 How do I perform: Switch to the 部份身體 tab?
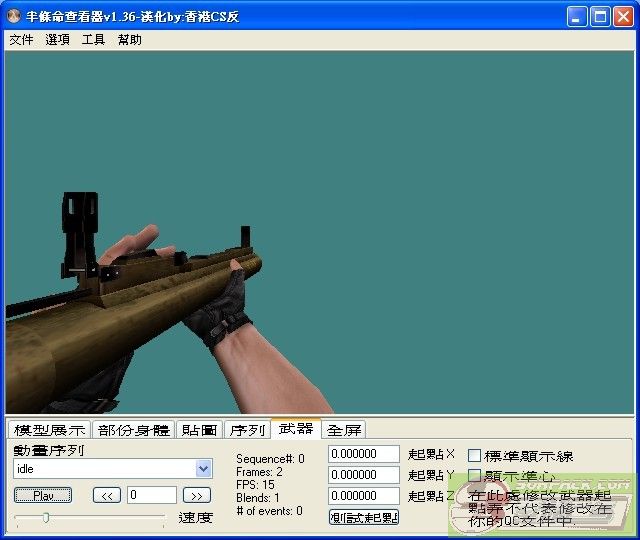(133, 430)
